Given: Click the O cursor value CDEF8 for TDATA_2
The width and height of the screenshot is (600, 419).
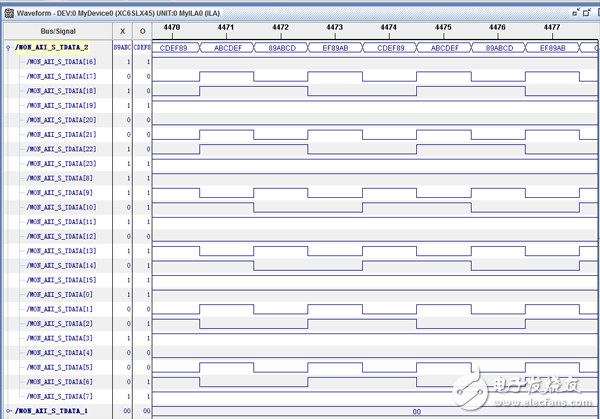Looking at the screenshot, I should pyautogui.click(x=142, y=47).
